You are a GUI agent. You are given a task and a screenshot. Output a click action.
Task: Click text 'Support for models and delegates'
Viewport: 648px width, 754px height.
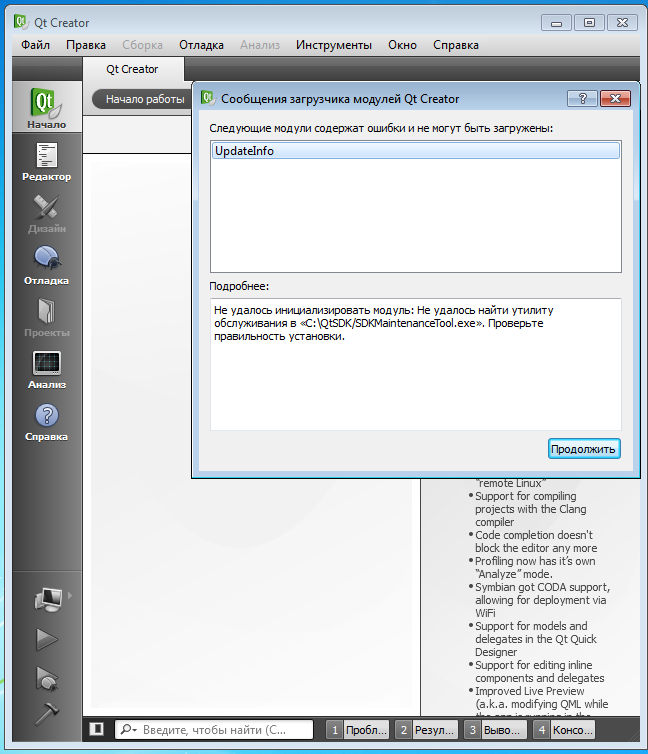pyautogui.click(x=531, y=632)
